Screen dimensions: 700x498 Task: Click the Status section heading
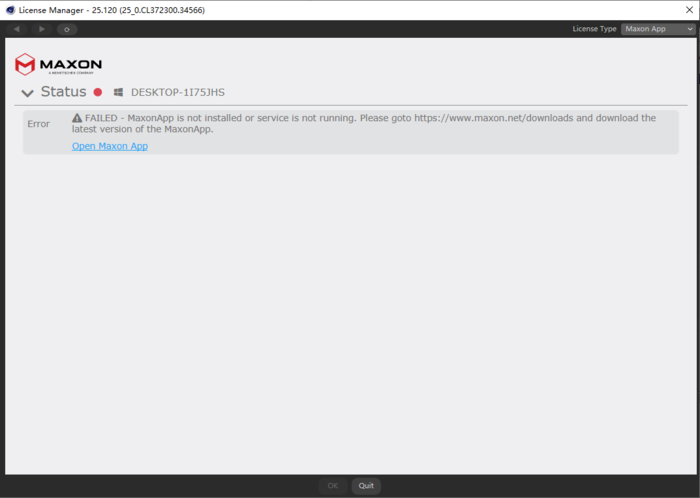[64, 92]
